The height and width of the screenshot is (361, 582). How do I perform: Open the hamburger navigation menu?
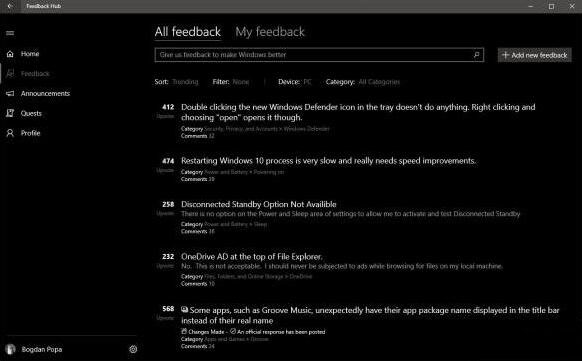(x=10, y=33)
